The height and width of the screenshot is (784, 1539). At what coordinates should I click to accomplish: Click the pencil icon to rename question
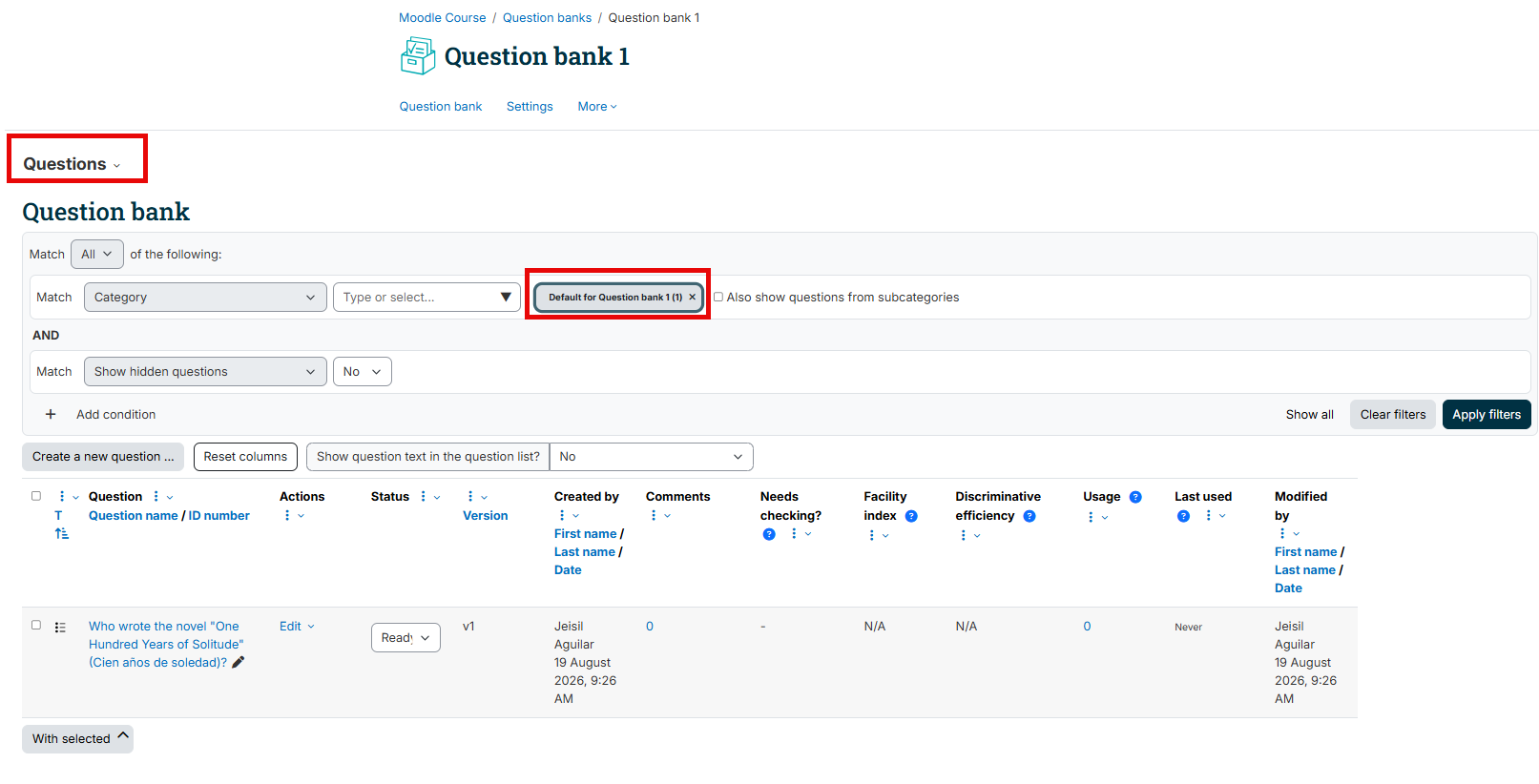coord(239,662)
